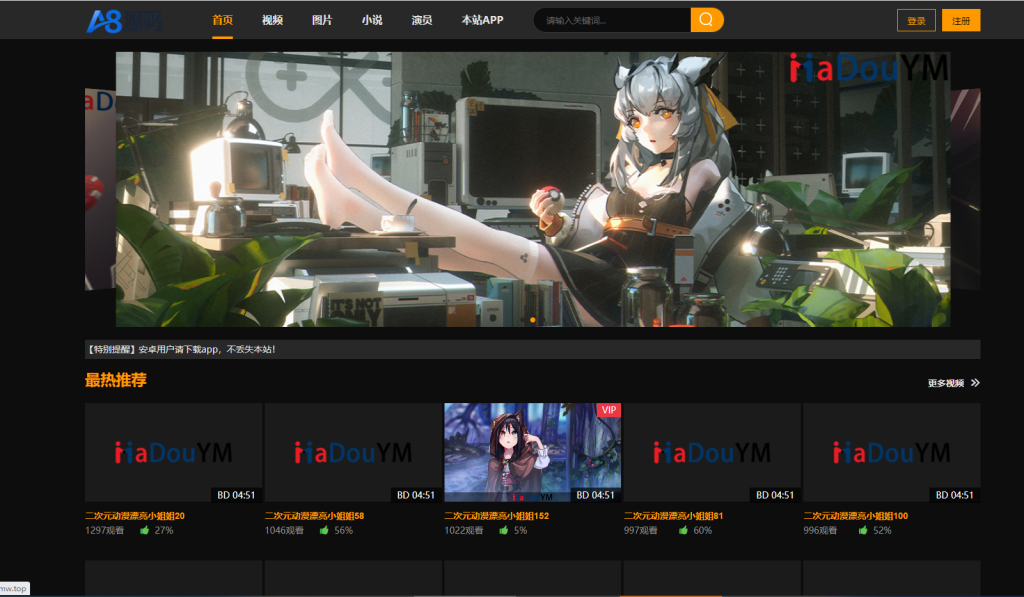Go to the 小说 novels tab
The height and width of the screenshot is (597, 1024).
point(372,20)
